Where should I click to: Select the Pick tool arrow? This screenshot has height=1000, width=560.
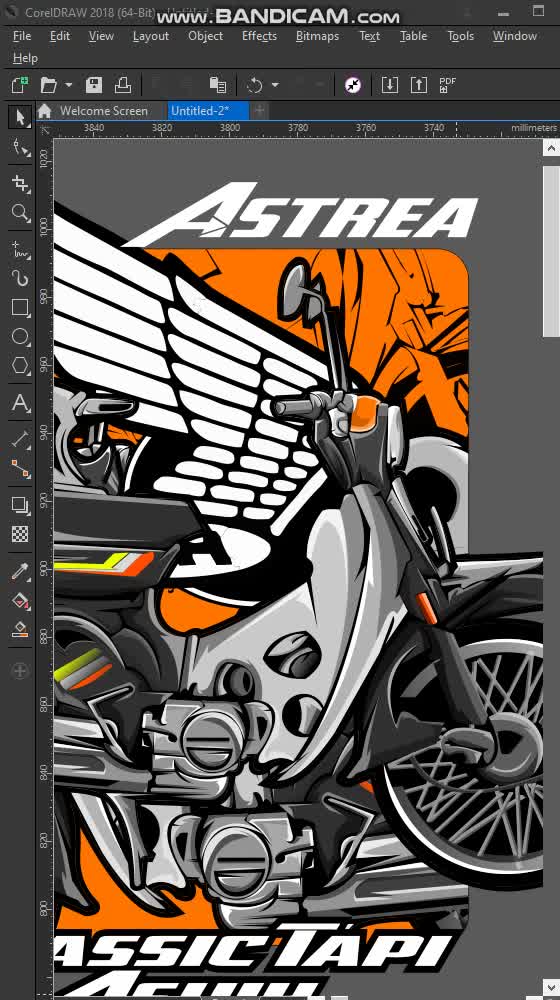[x=20, y=117]
